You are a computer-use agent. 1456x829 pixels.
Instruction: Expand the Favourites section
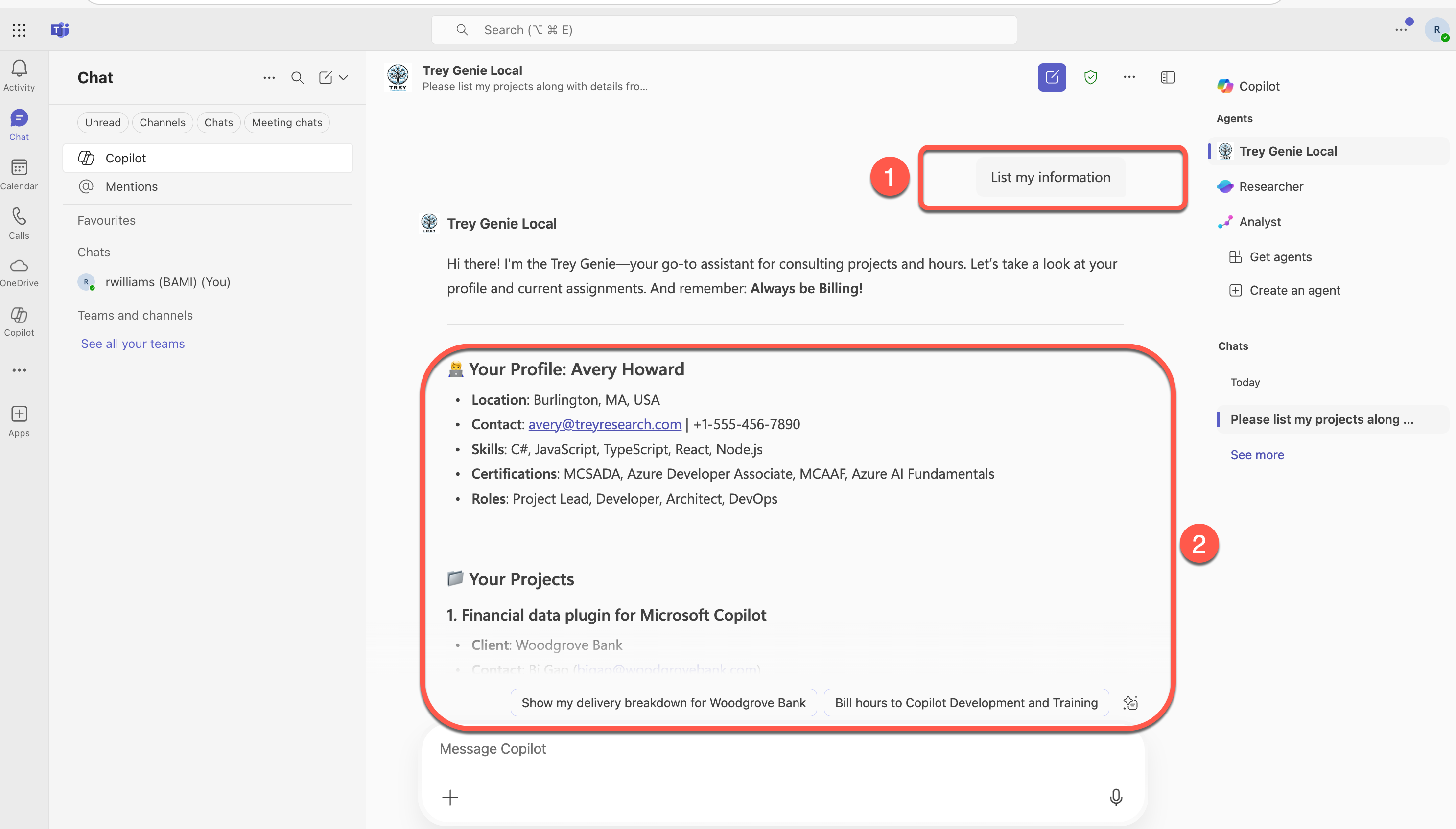(106, 220)
